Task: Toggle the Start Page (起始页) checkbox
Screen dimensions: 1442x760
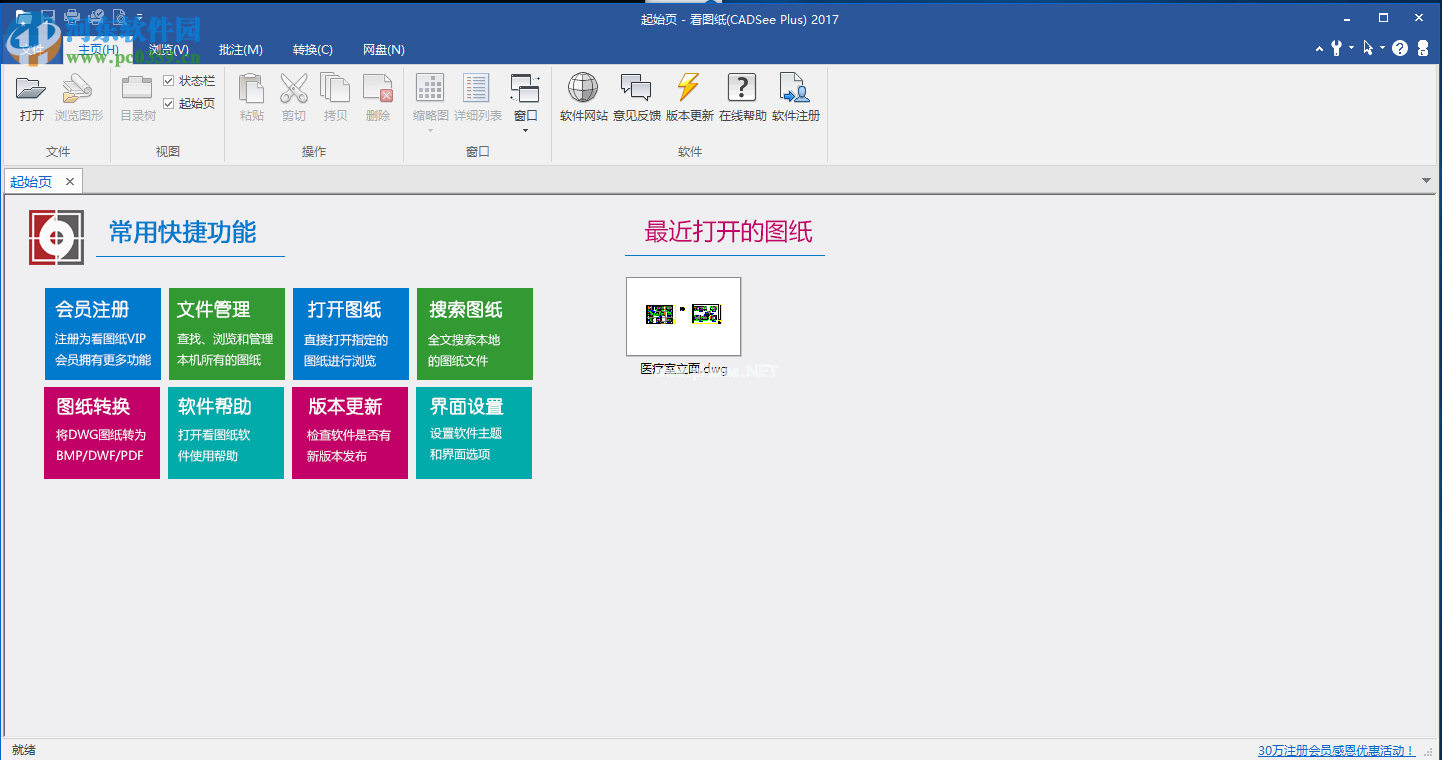Action: pyautogui.click(x=169, y=103)
